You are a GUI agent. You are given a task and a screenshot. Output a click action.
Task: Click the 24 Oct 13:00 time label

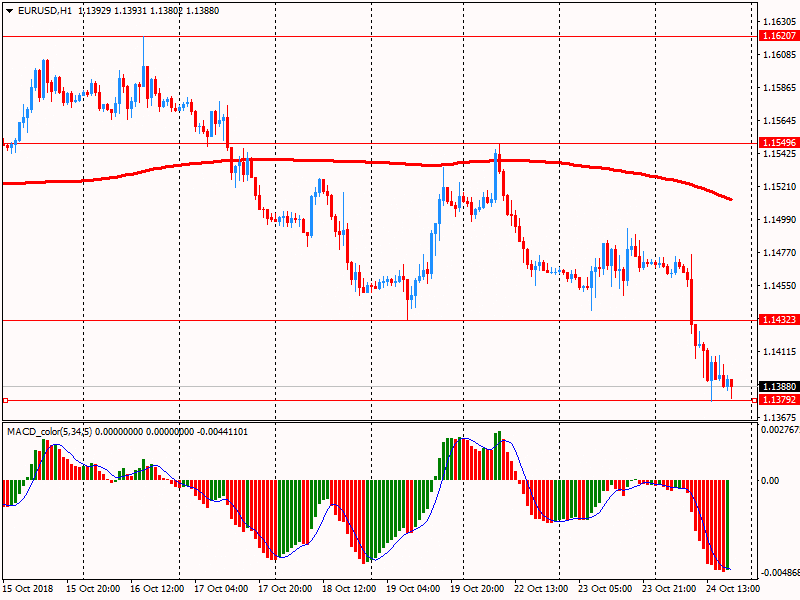point(734,589)
